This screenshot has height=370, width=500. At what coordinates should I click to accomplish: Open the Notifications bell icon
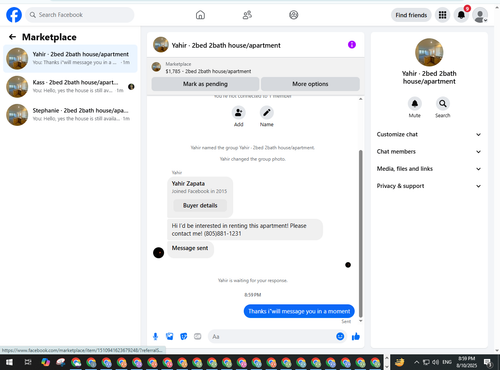[461, 15]
